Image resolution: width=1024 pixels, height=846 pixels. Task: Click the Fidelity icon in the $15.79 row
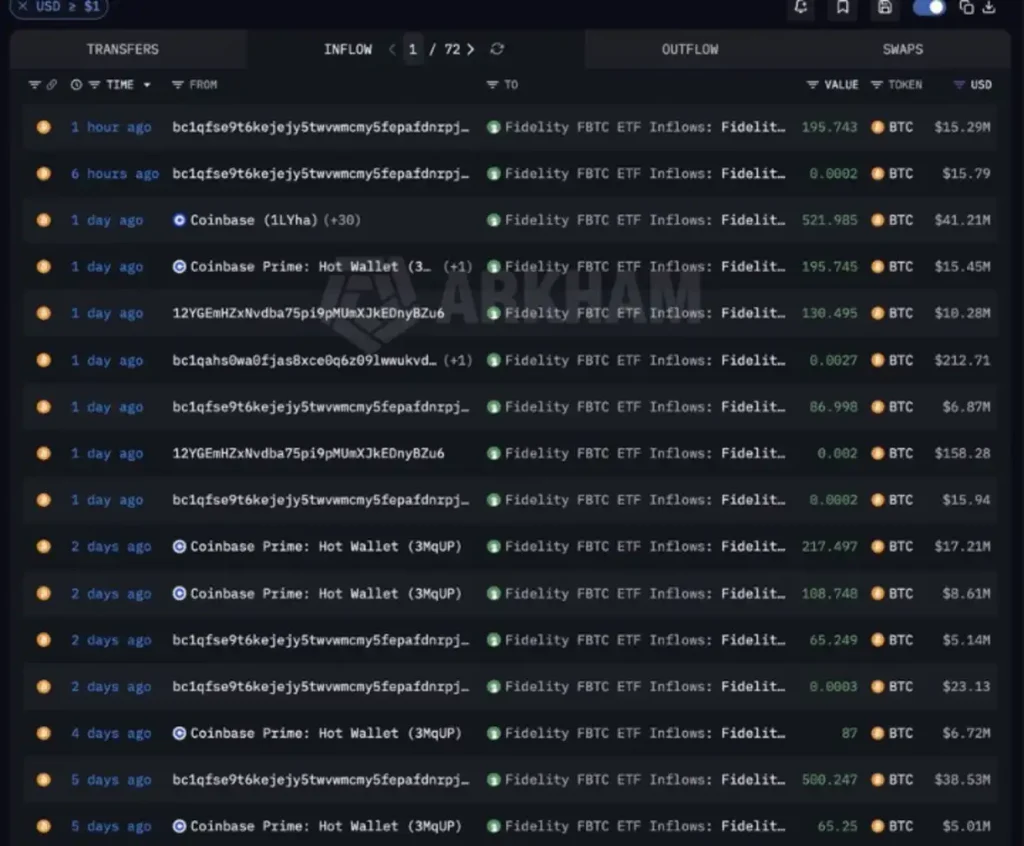(494, 174)
